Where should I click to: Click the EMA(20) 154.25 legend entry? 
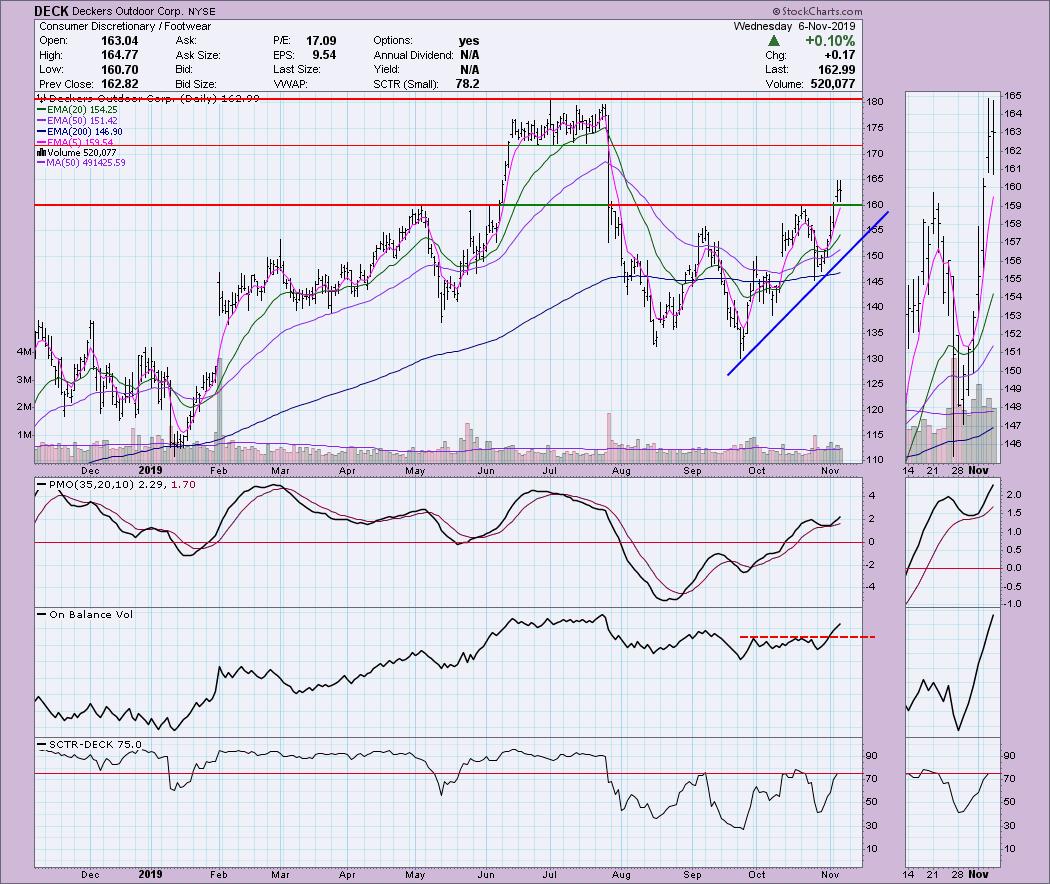(x=78, y=110)
